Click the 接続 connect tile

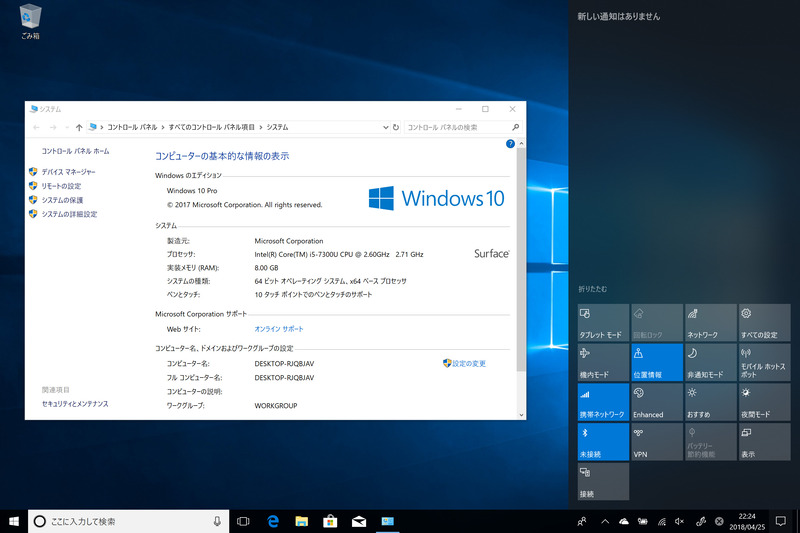(x=603, y=481)
